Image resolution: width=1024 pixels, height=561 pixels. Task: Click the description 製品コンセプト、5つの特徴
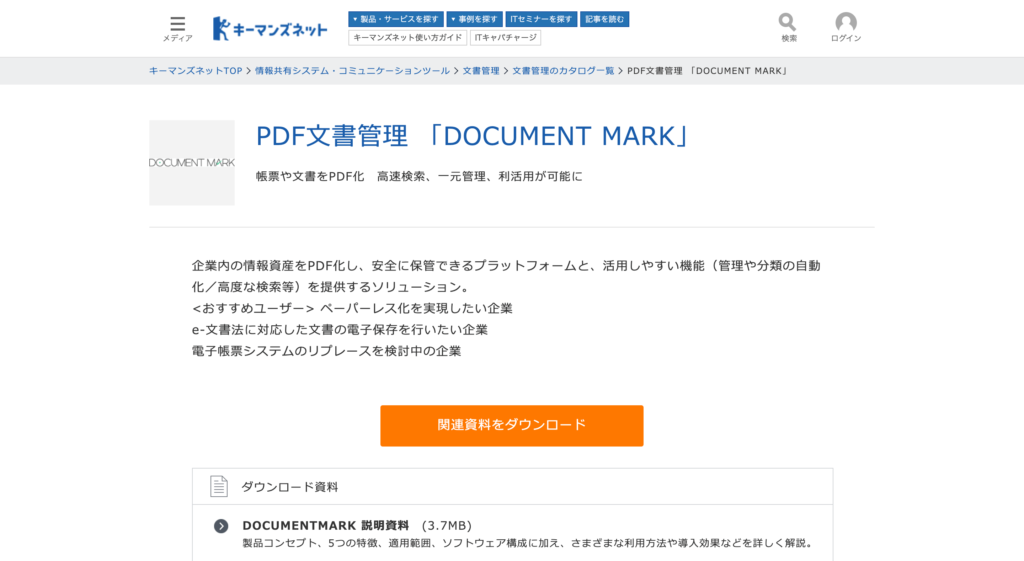coord(528,543)
